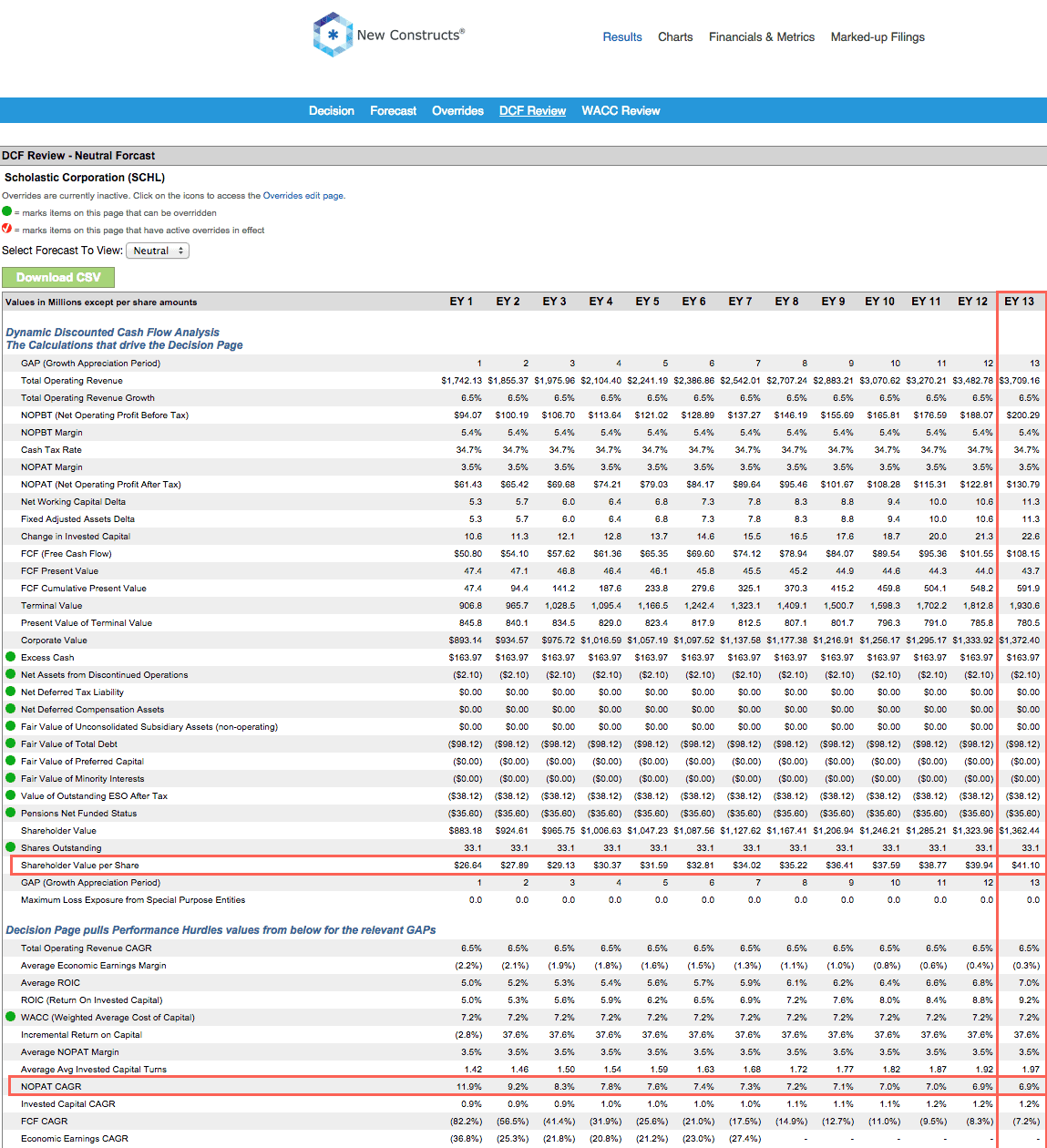The width and height of the screenshot is (1047, 1148).
Task: Click the Corporate Value row label
Action: (54, 640)
